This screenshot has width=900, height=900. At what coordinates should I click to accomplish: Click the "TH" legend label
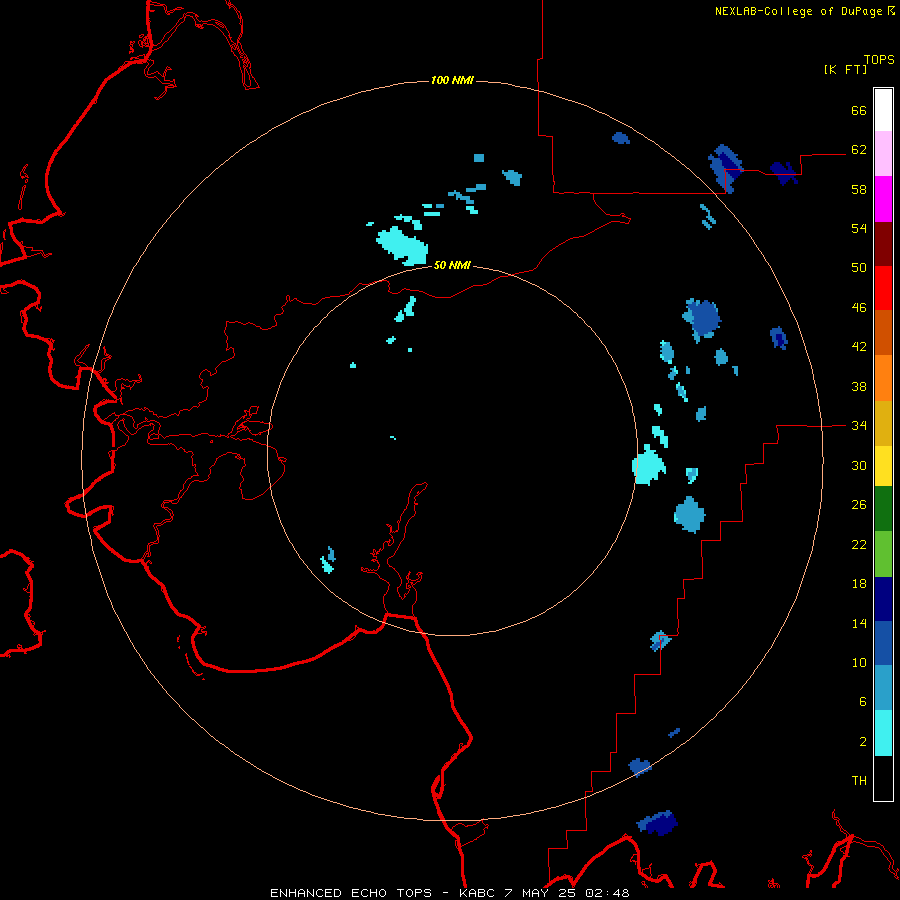(859, 781)
